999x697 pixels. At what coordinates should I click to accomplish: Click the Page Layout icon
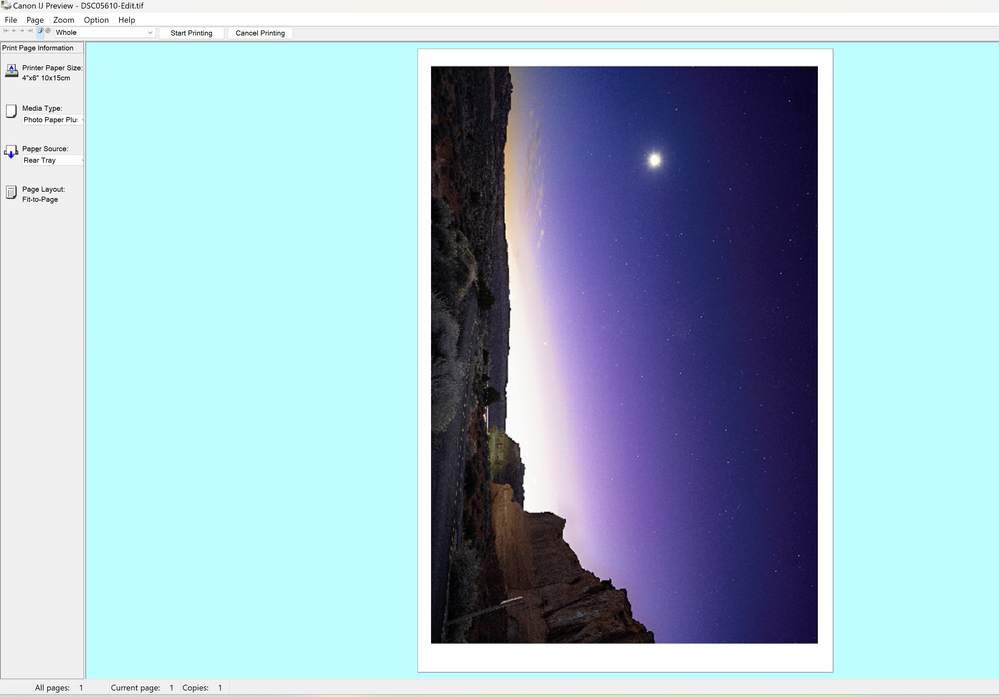(11, 192)
